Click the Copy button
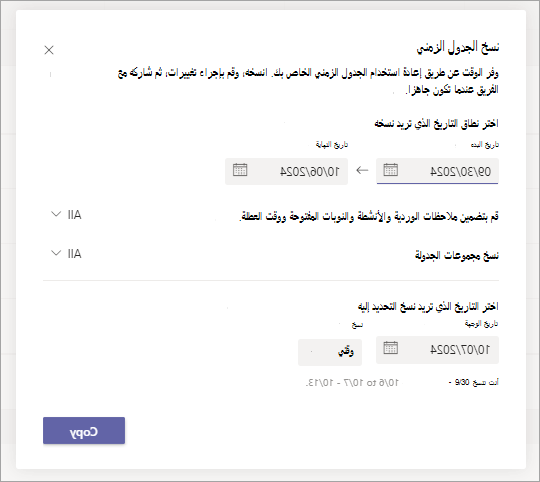This screenshot has width=540, height=482. point(84,430)
